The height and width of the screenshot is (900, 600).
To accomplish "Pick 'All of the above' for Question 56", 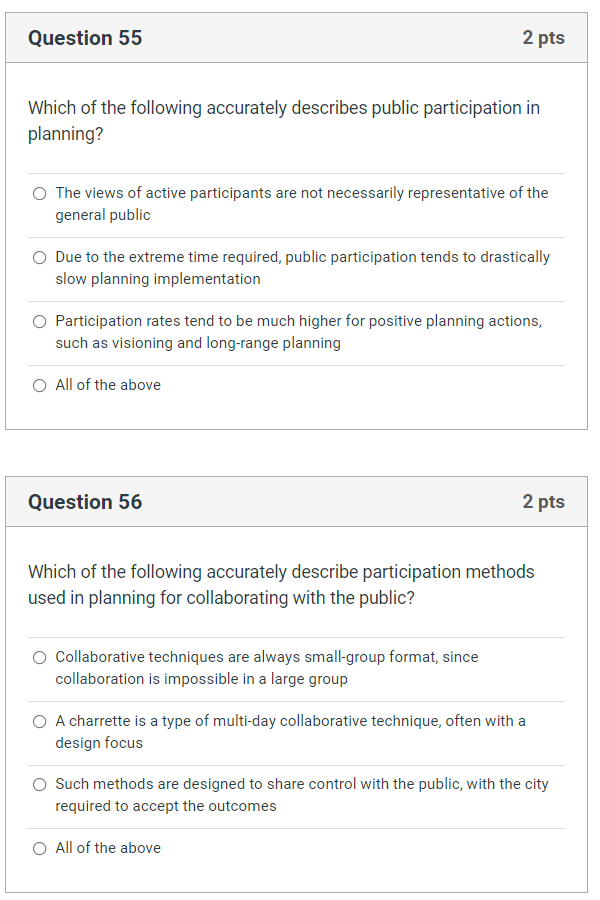I will [x=39, y=848].
